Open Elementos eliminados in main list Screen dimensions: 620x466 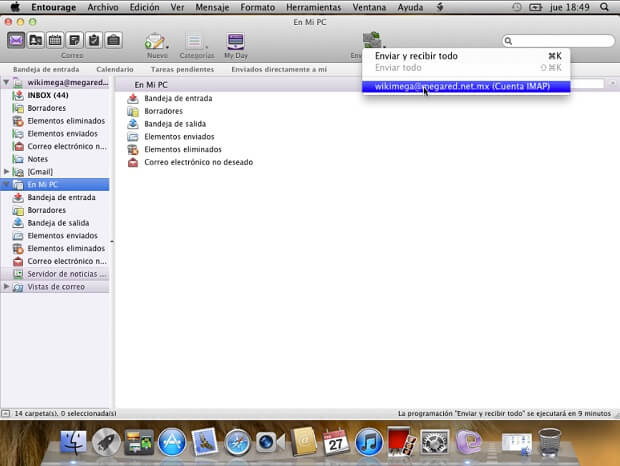[183, 149]
